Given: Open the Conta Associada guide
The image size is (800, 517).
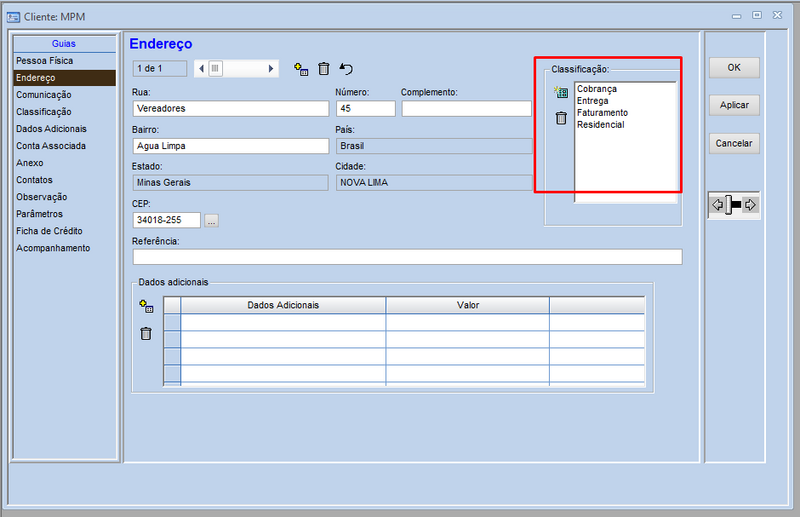Looking at the screenshot, I should point(65,146).
